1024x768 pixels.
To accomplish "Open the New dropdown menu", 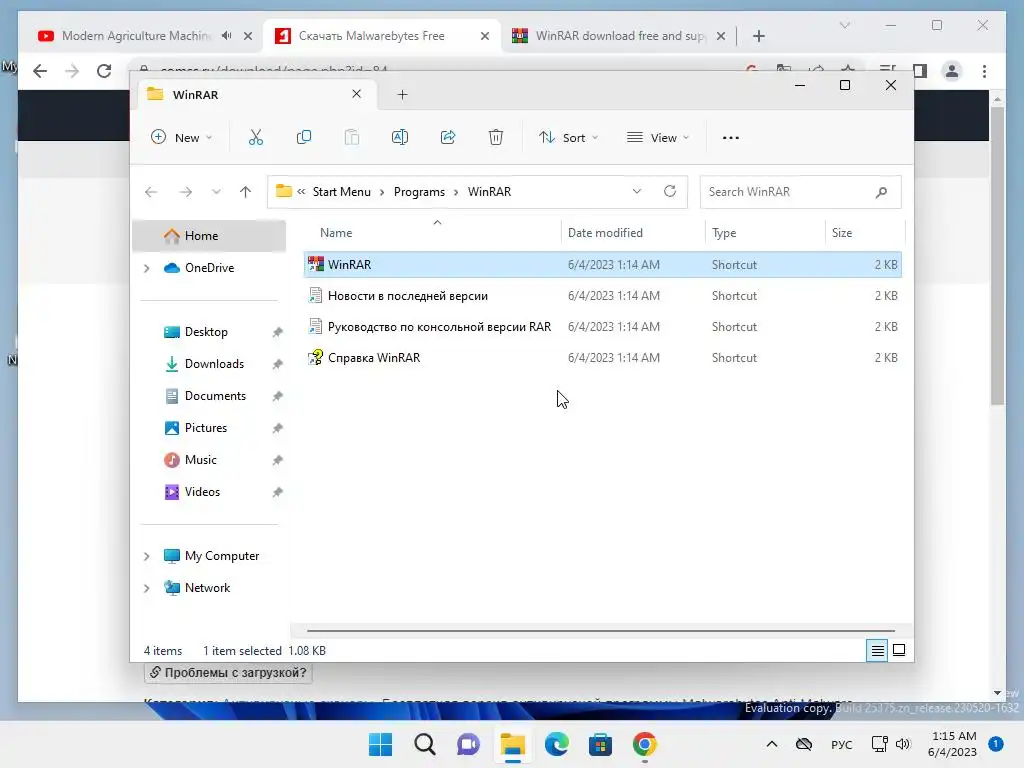I will coord(182,138).
